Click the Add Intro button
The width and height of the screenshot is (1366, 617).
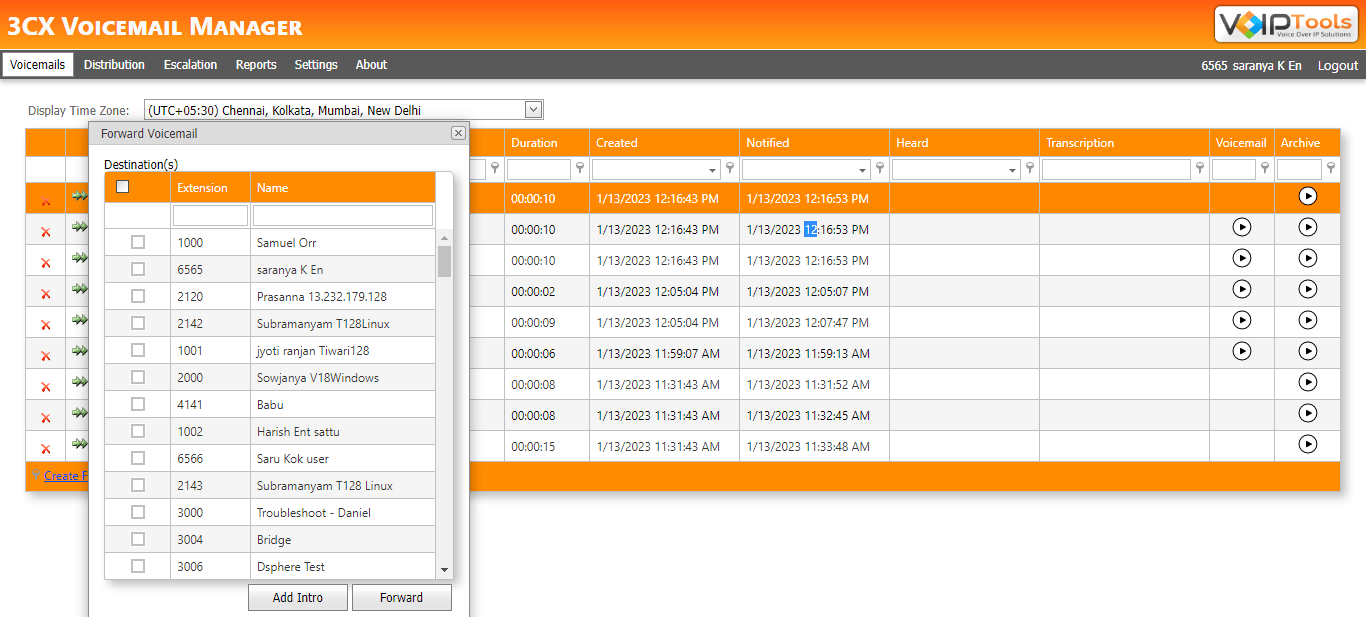297,597
